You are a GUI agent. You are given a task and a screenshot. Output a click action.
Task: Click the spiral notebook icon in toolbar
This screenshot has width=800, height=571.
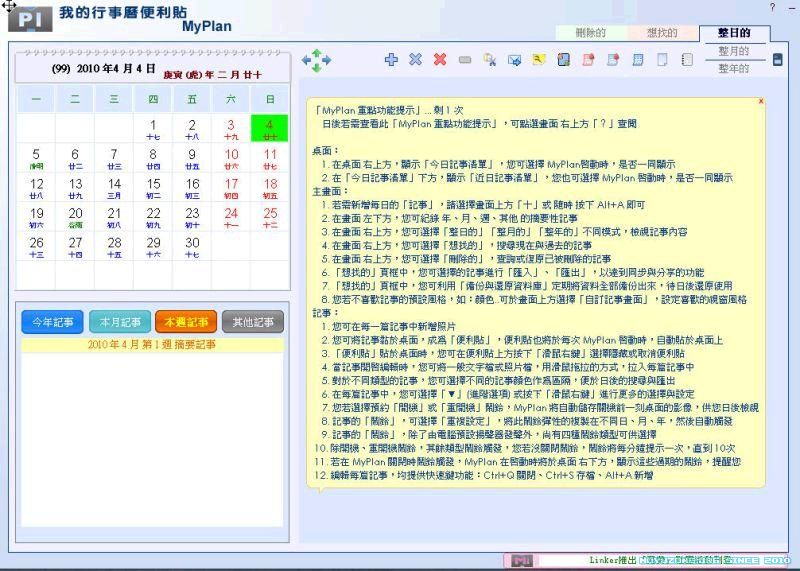click(687, 59)
